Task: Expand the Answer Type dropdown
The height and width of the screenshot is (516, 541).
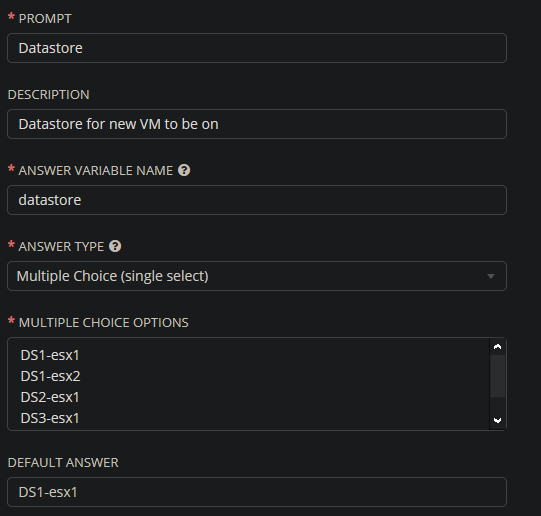Action: (x=257, y=276)
